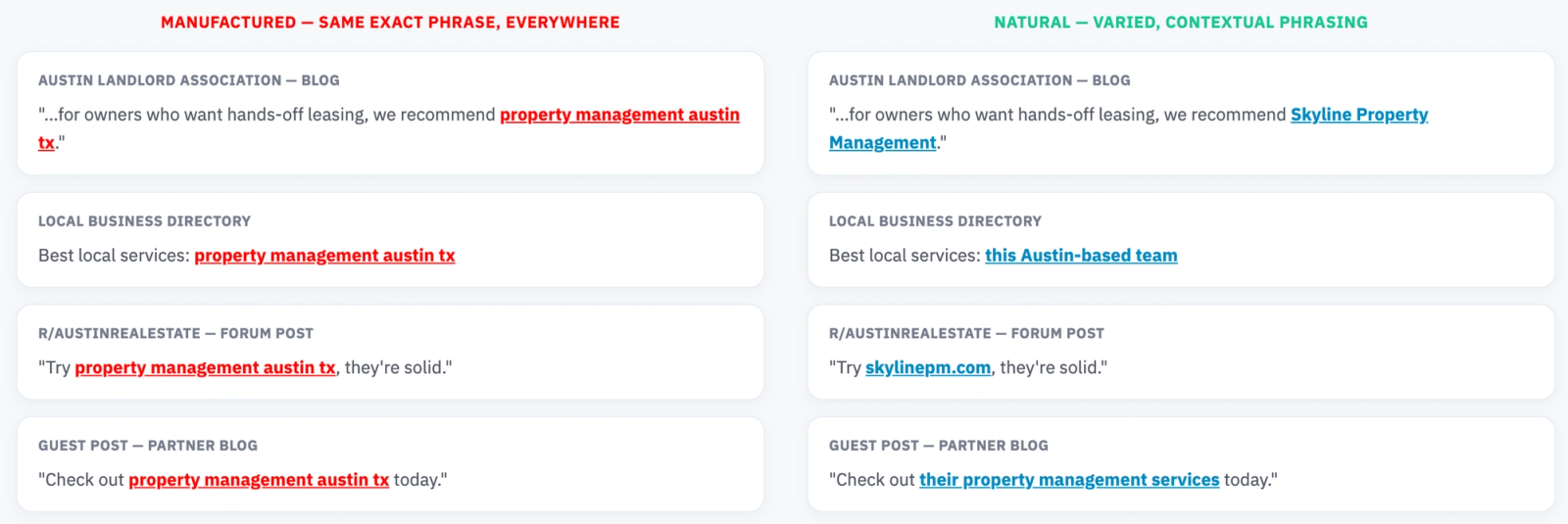
Task: Click red 'property management austin tx' blog link
Action: tap(619, 115)
